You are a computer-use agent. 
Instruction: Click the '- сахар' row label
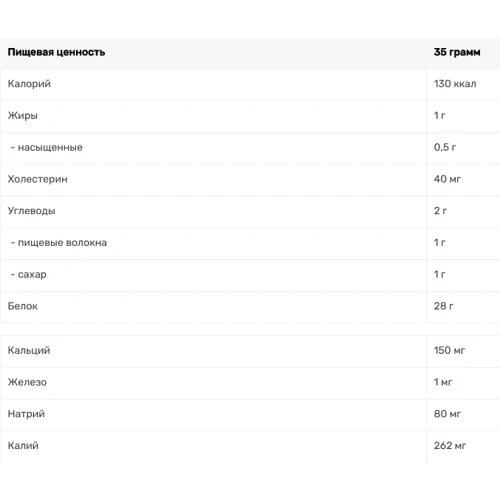click(28, 274)
